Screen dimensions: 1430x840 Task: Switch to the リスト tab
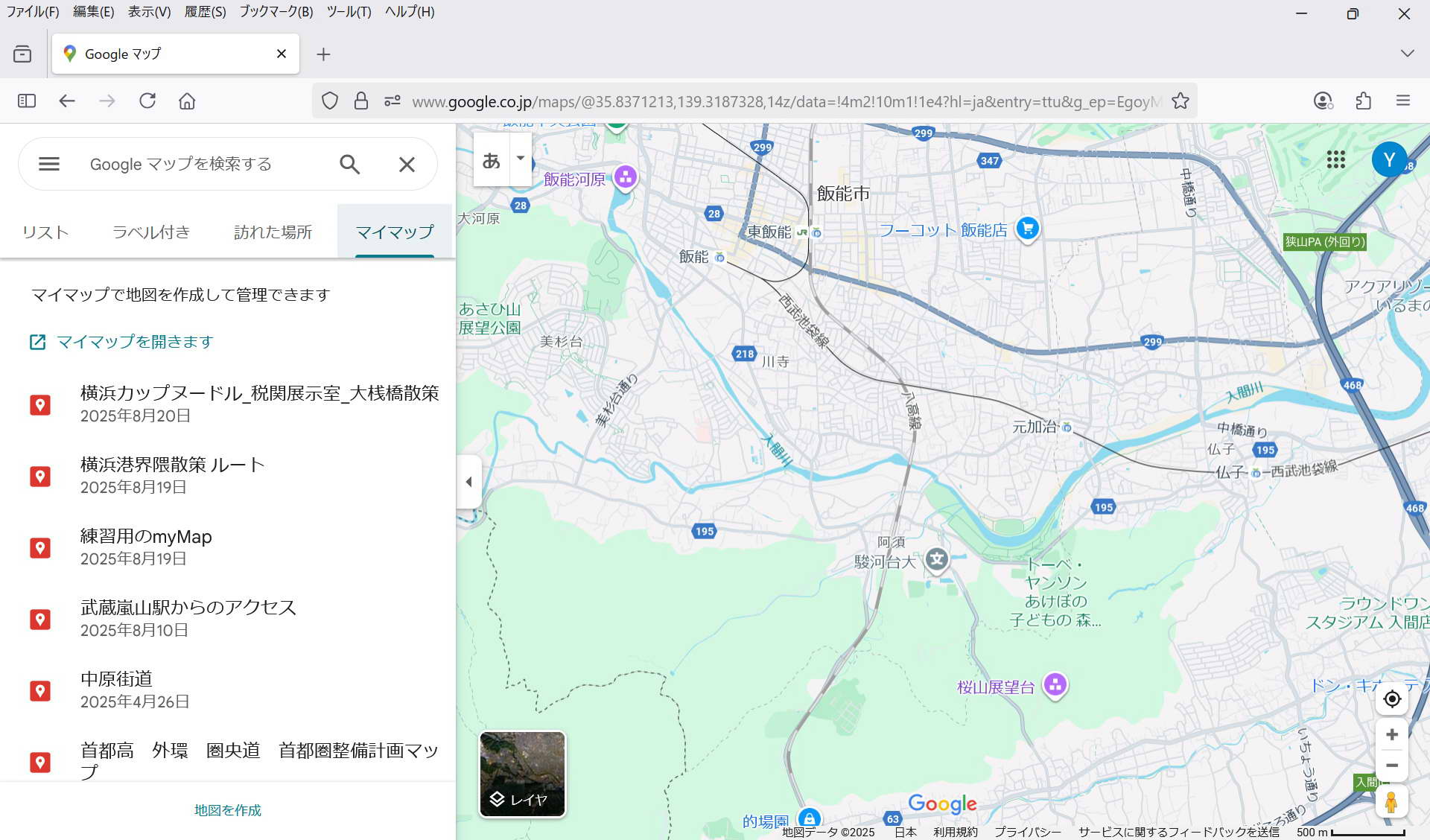click(x=45, y=232)
